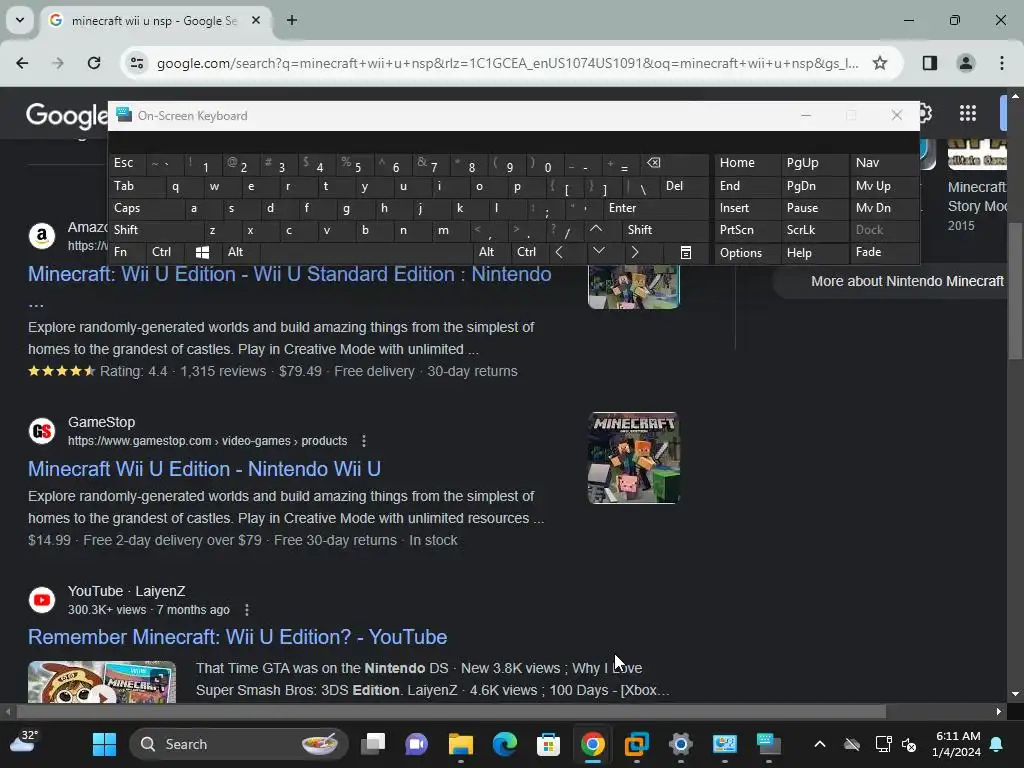Open Chrome's side panel
This screenshot has width=1024, height=768.
pos(929,63)
